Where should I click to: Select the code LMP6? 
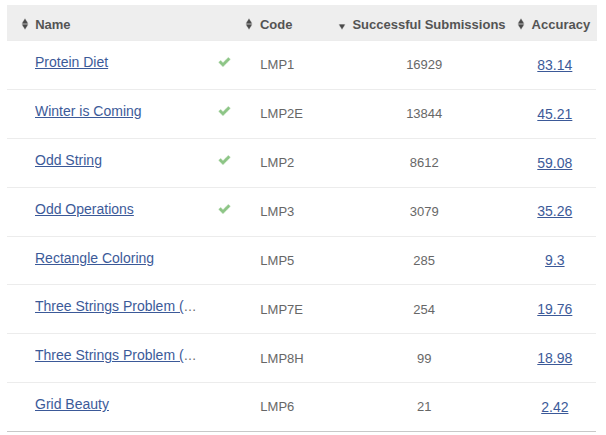tap(277, 407)
